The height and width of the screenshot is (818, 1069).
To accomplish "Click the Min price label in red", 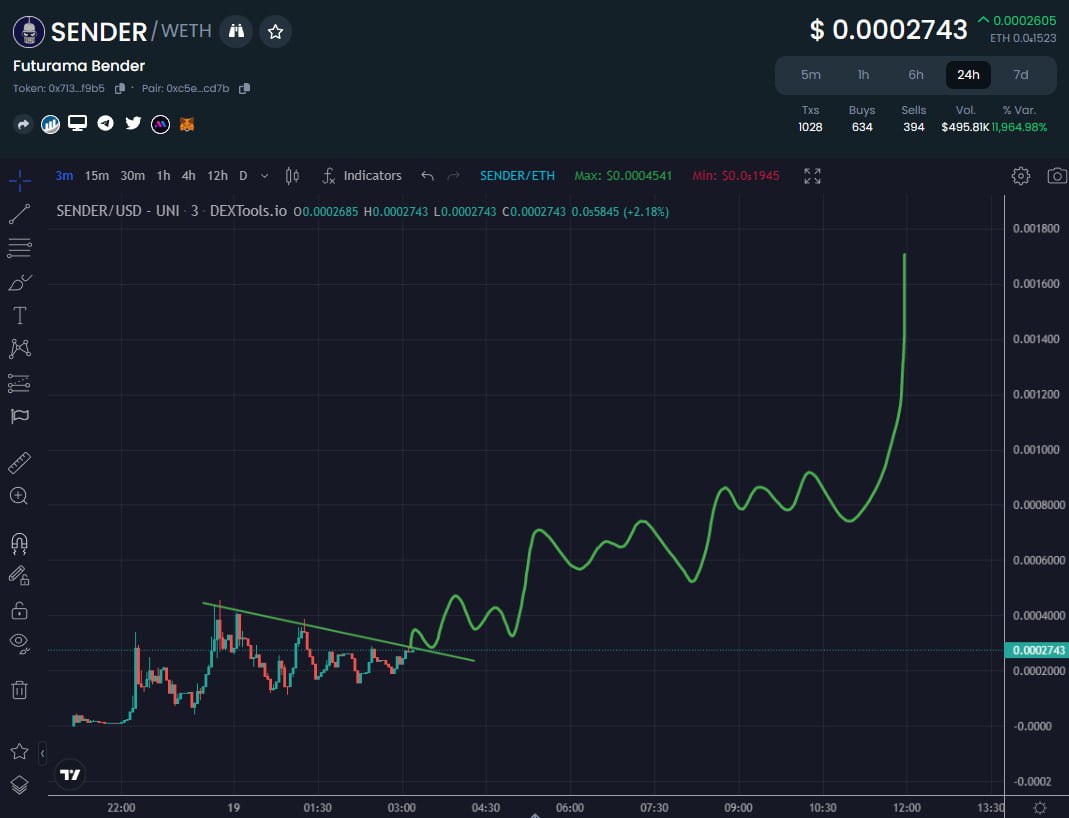I will pos(736,176).
